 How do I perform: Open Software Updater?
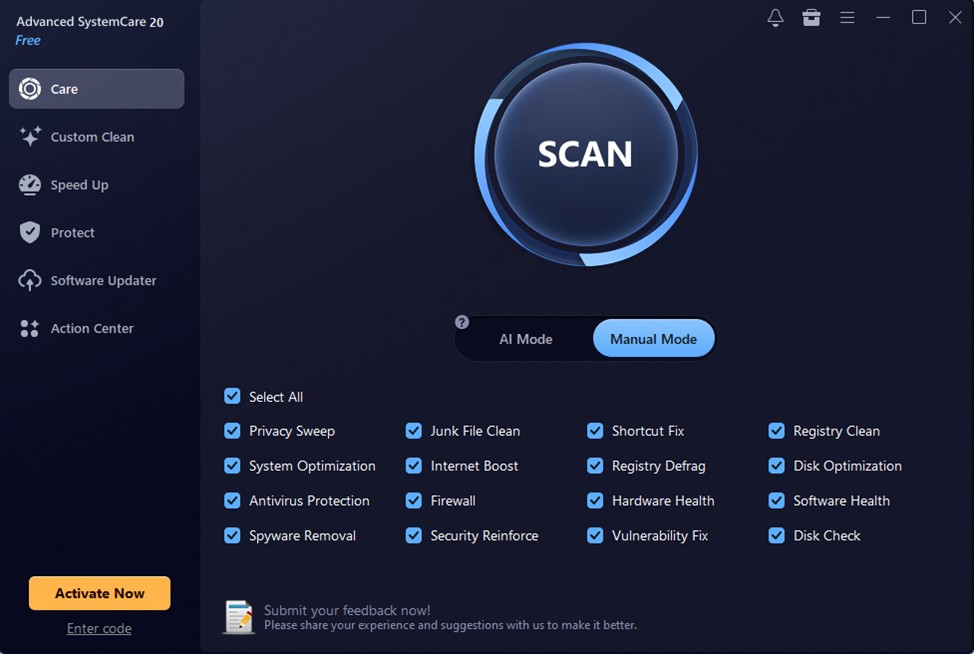click(x=103, y=280)
